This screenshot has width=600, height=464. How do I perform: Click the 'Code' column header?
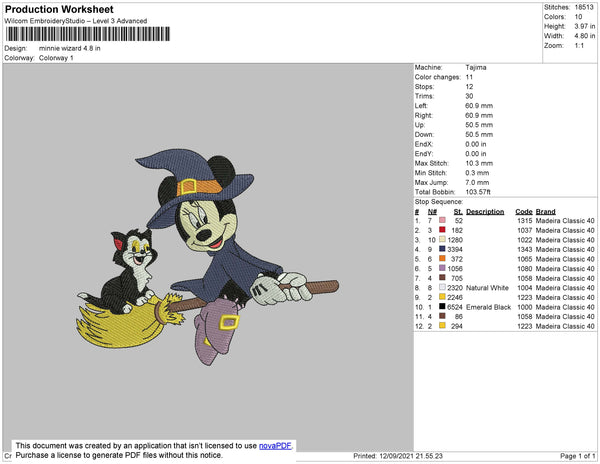pyautogui.click(x=523, y=212)
